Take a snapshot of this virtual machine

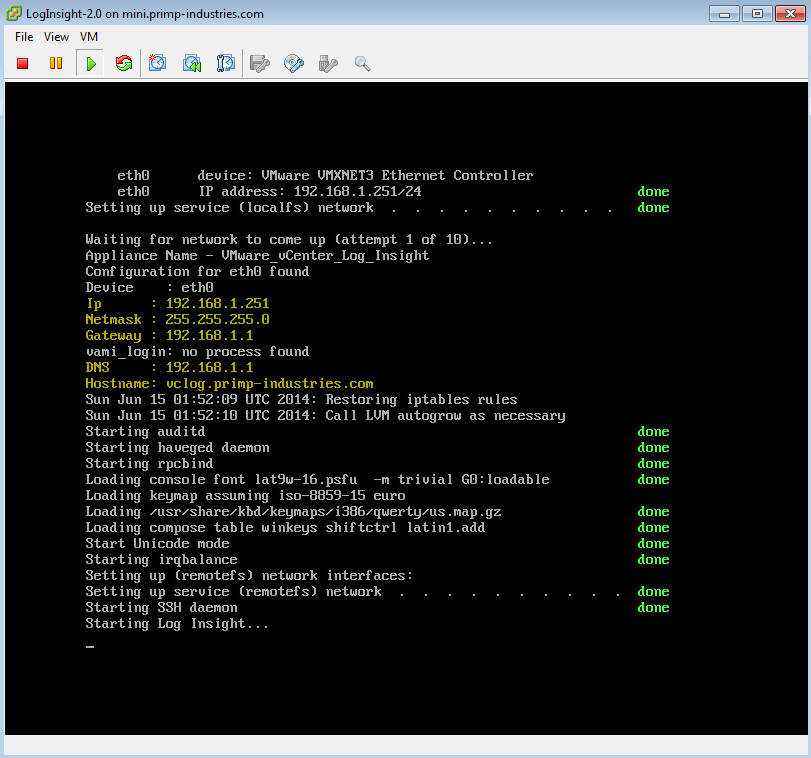(x=157, y=64)
